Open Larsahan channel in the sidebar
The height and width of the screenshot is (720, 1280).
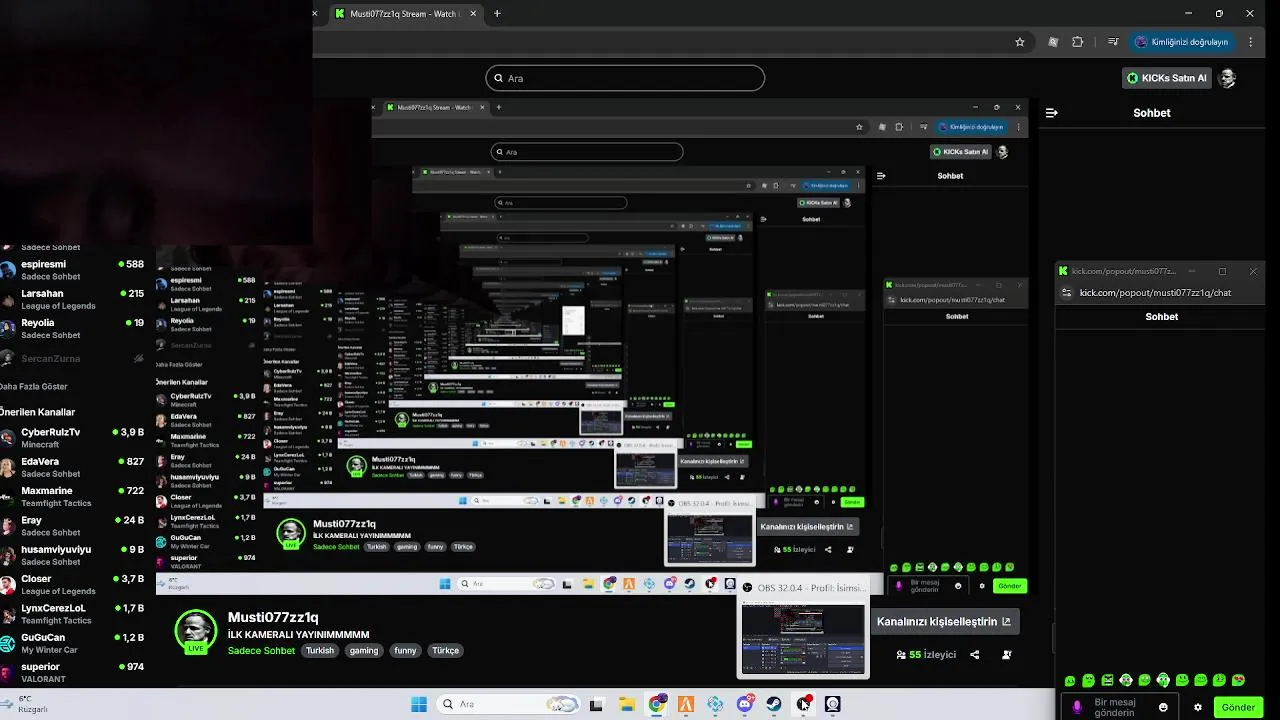[72, 299]
